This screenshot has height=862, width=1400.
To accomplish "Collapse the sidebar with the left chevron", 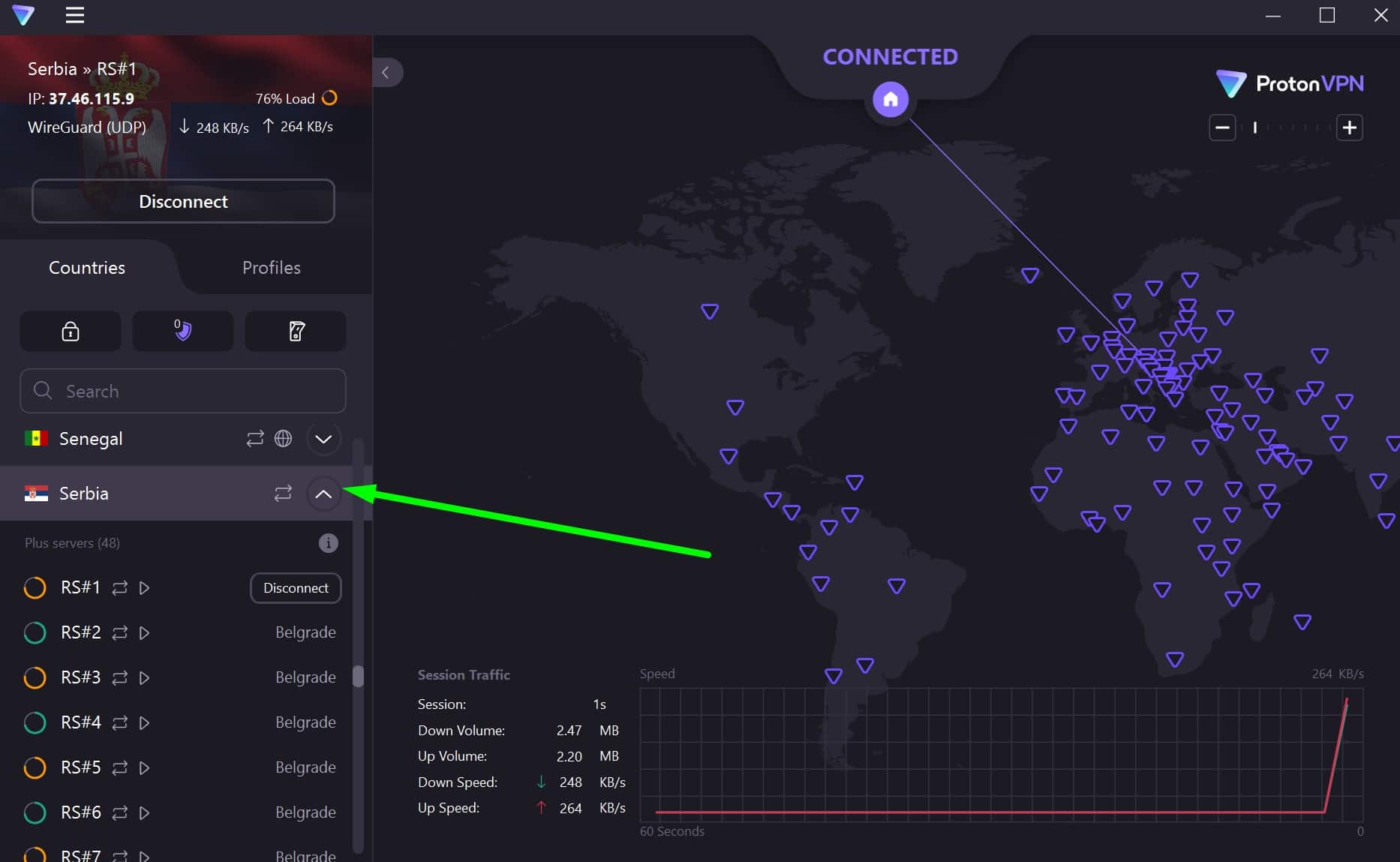I will tap(386, 73).
